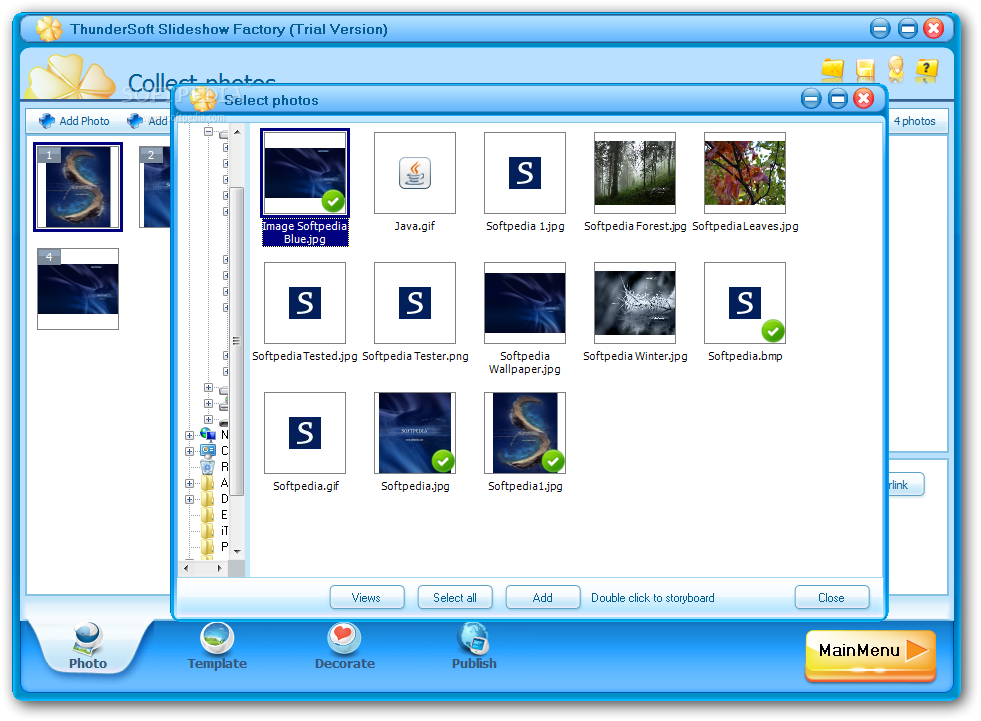Click green checkmark on Softpedia1.jpg

[x=553, y=461]
